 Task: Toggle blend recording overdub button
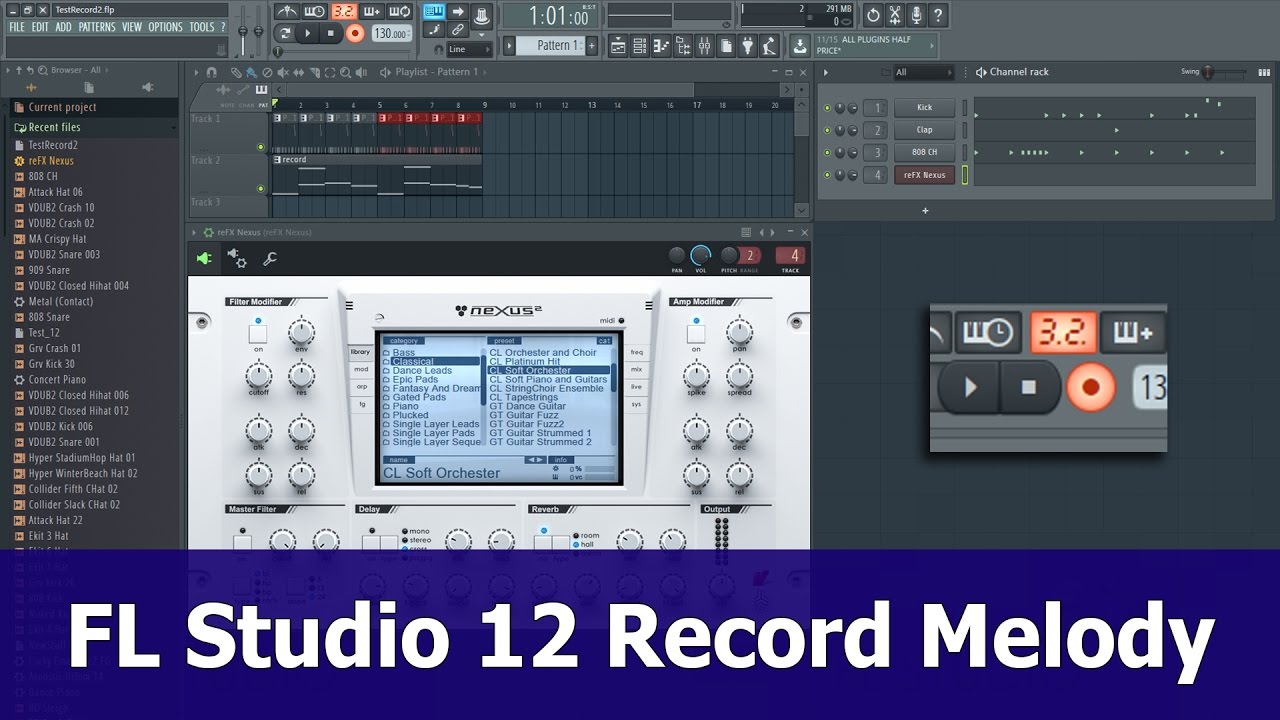371,12
